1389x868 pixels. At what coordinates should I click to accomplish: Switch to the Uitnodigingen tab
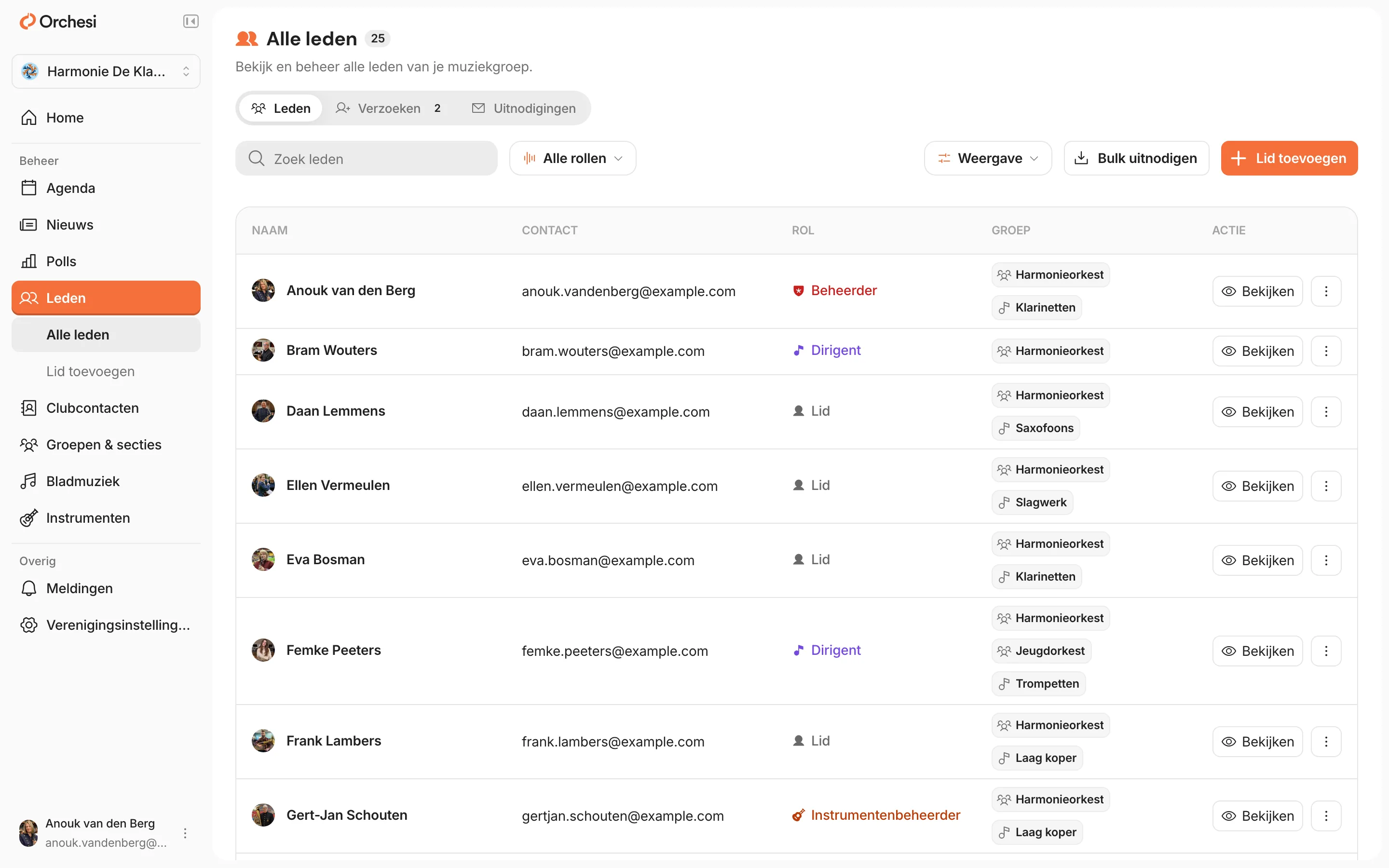(x=523, y=108)
